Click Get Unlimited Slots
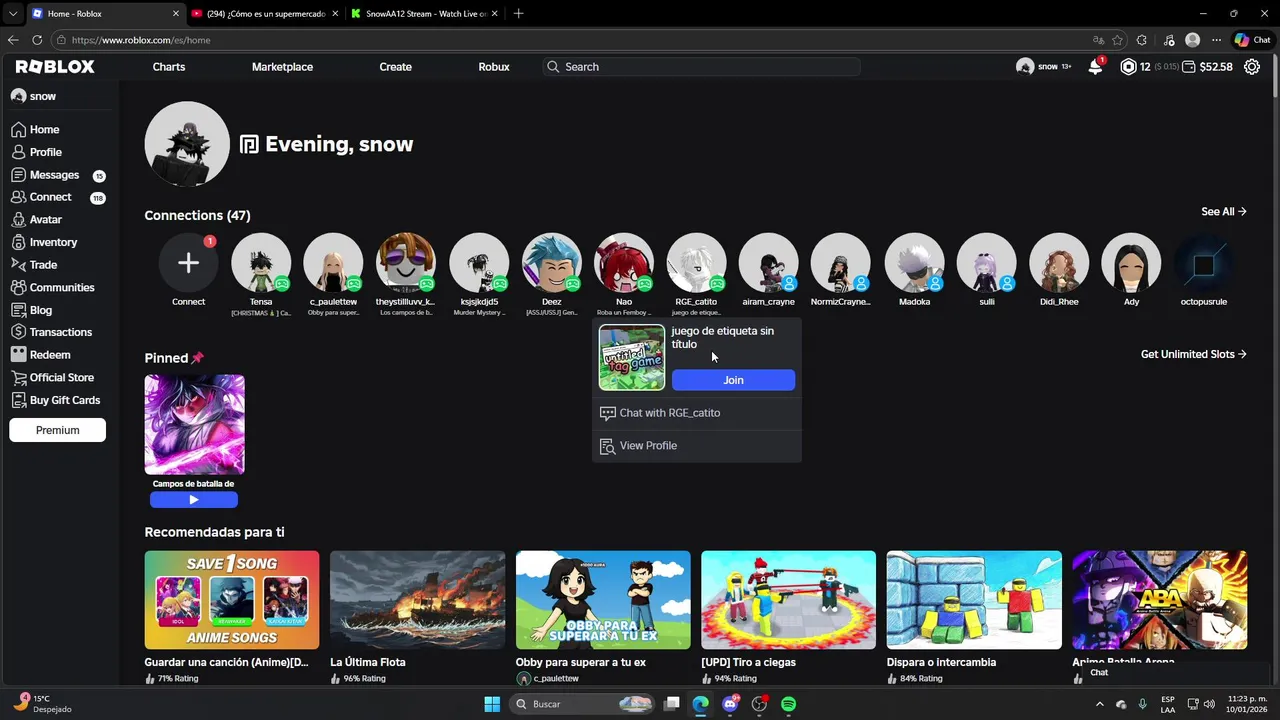The width and height of the screenshot is (1280, 720). [x=1194, y=354]
